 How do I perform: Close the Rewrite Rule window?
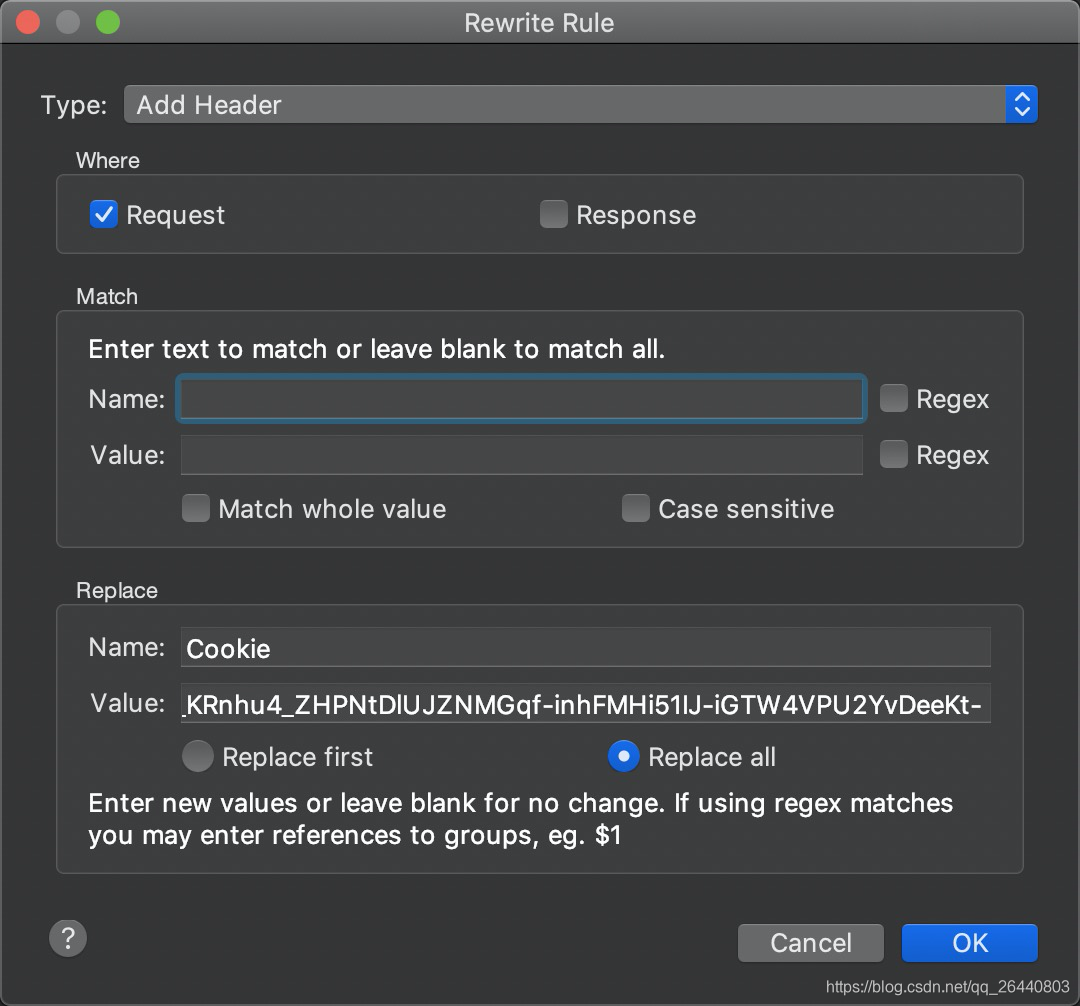point(28,22)
